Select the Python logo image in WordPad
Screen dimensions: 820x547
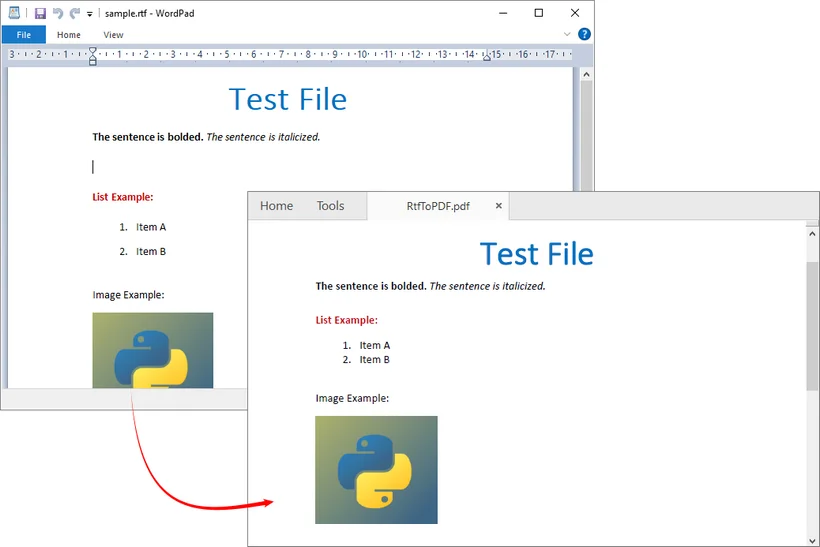click(153, 350)
